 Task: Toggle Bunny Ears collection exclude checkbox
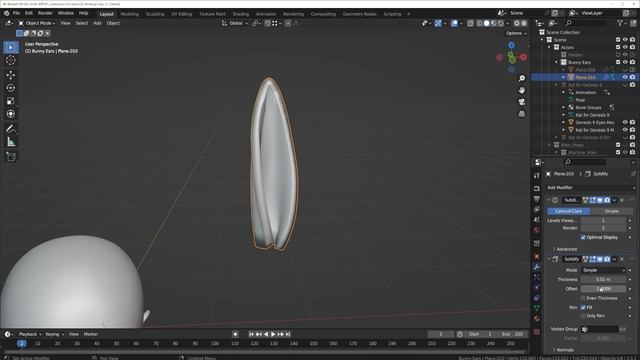point(618,62)
